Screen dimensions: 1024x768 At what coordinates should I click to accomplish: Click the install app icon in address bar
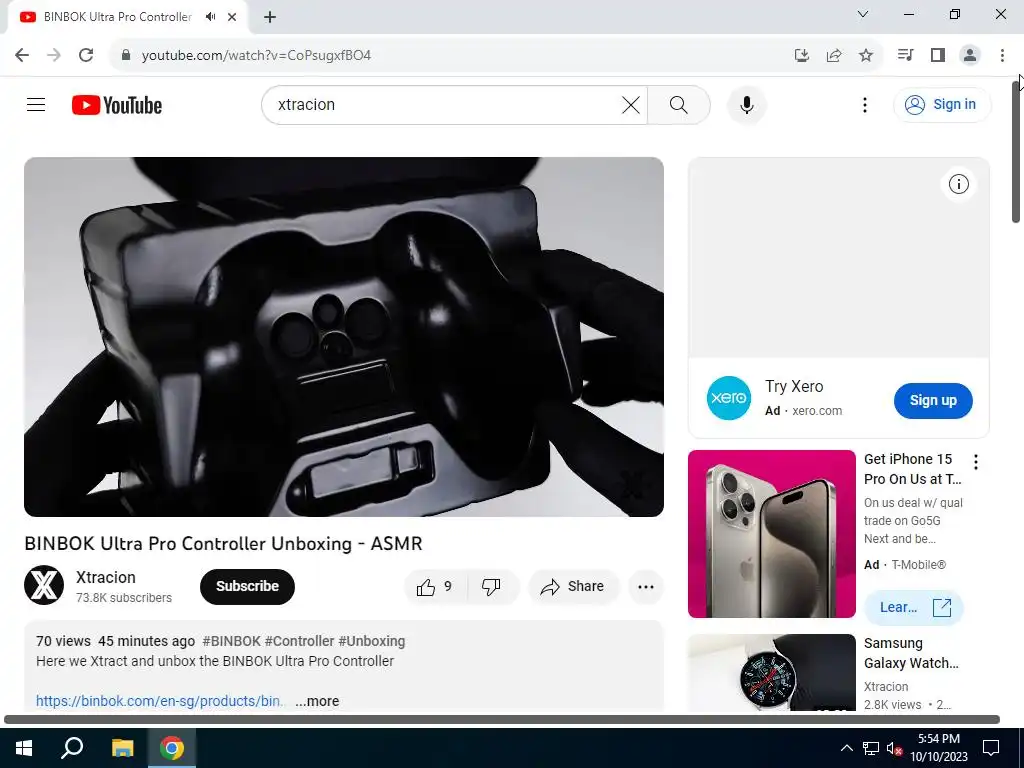(801, 55)
